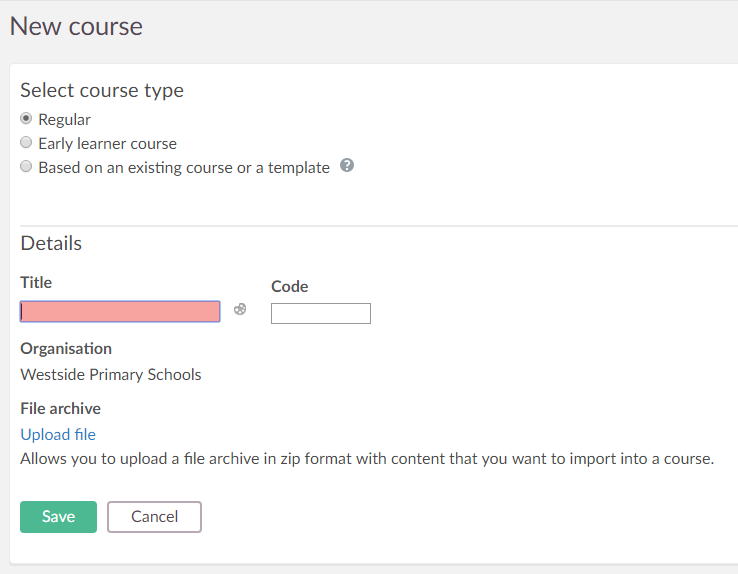738x574 pixels.
Task: Focus the Title input field
Action: click(120, 312)
